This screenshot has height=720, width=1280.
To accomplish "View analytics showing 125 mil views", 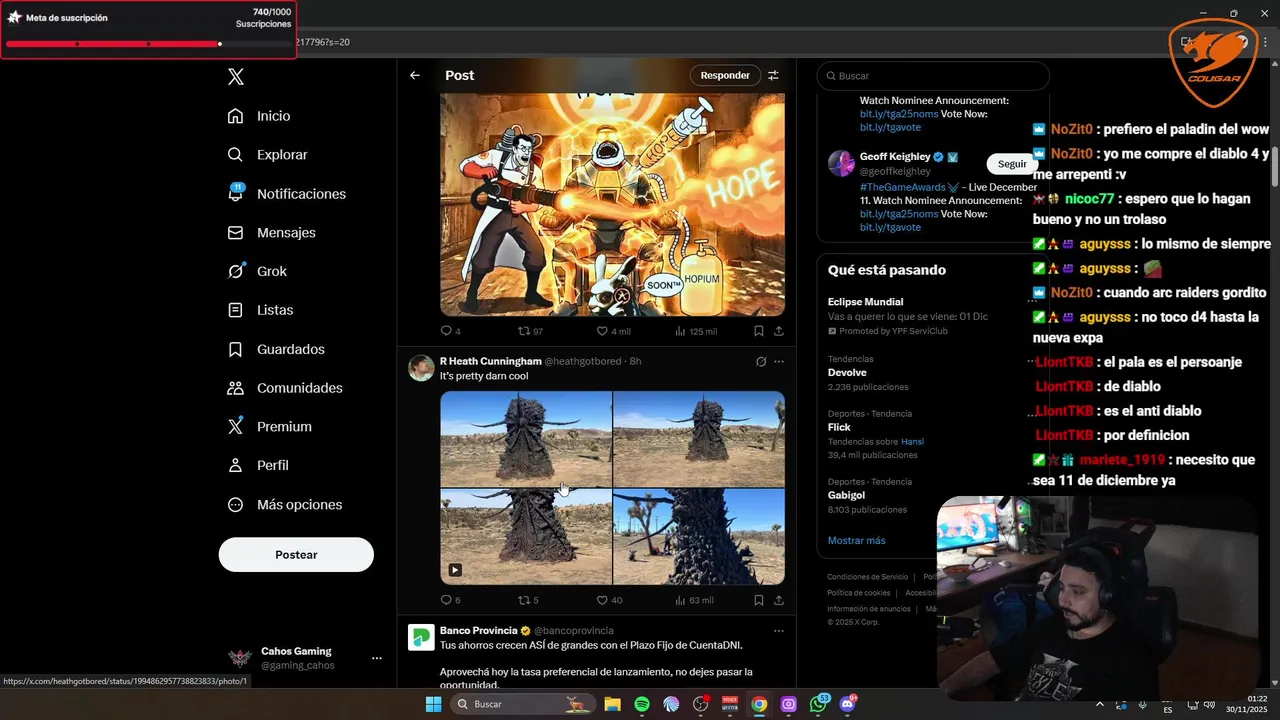I will (x=696, y=331).
